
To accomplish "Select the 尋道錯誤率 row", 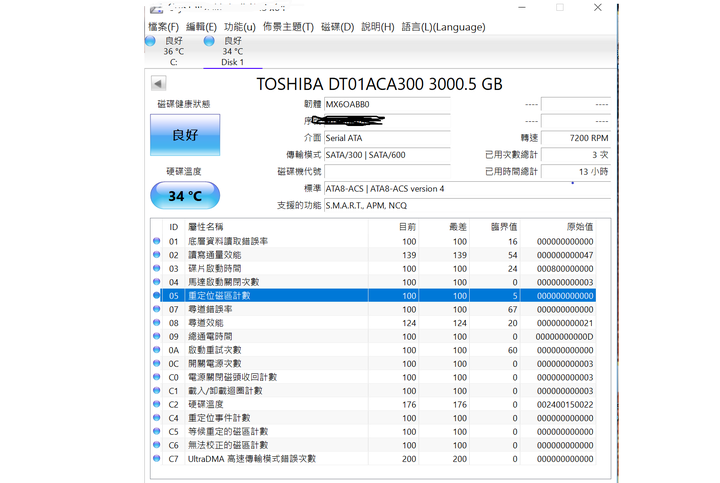I will (x=374, y=309).
